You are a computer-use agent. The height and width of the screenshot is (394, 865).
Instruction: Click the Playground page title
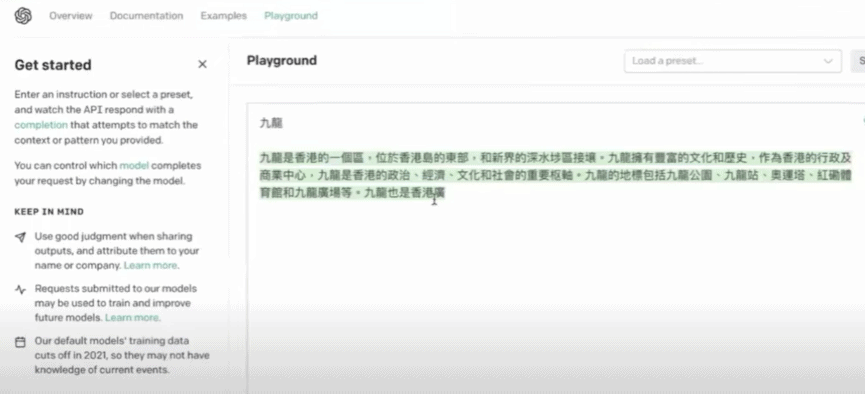(x=281, y=61)
